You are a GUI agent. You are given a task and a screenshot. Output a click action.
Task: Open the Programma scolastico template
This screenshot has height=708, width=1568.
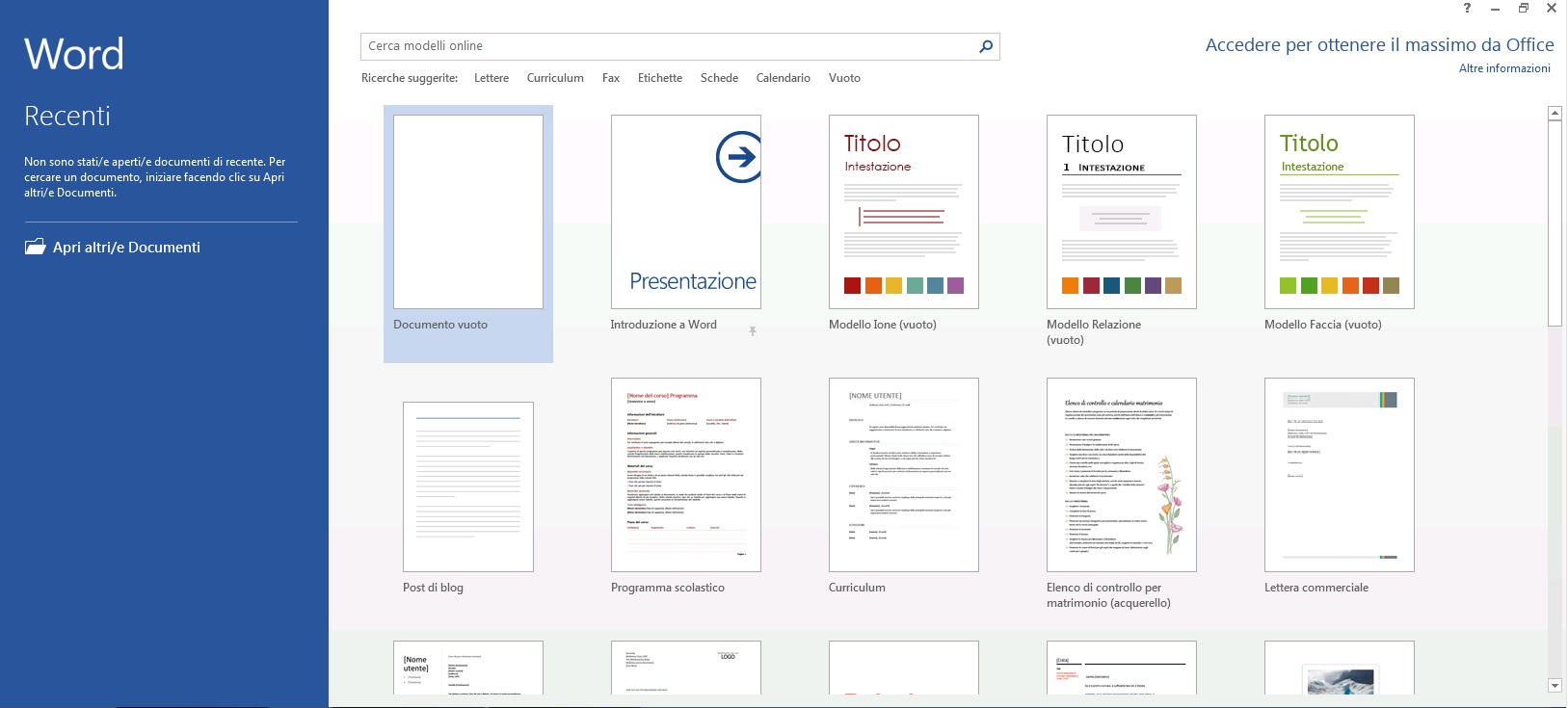pyautogui.click(x=686, y=475)
